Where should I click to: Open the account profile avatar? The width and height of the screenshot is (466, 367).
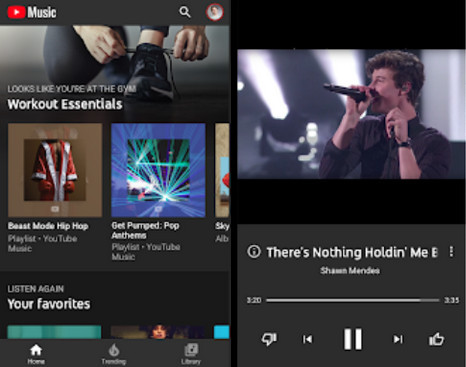click(215, 12)
